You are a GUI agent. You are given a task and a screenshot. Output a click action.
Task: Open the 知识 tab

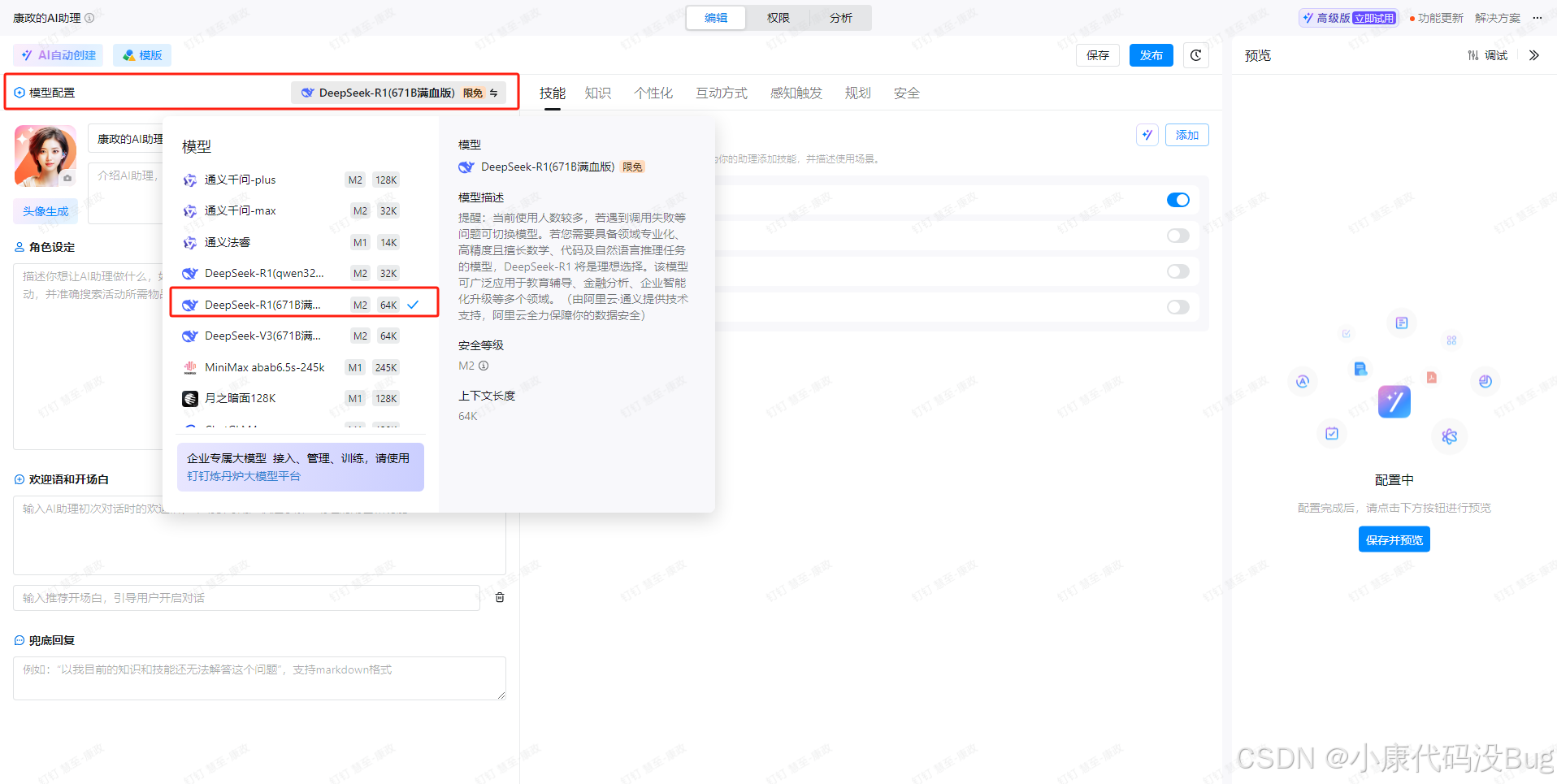pyautogui.click(x=597, y=93)
